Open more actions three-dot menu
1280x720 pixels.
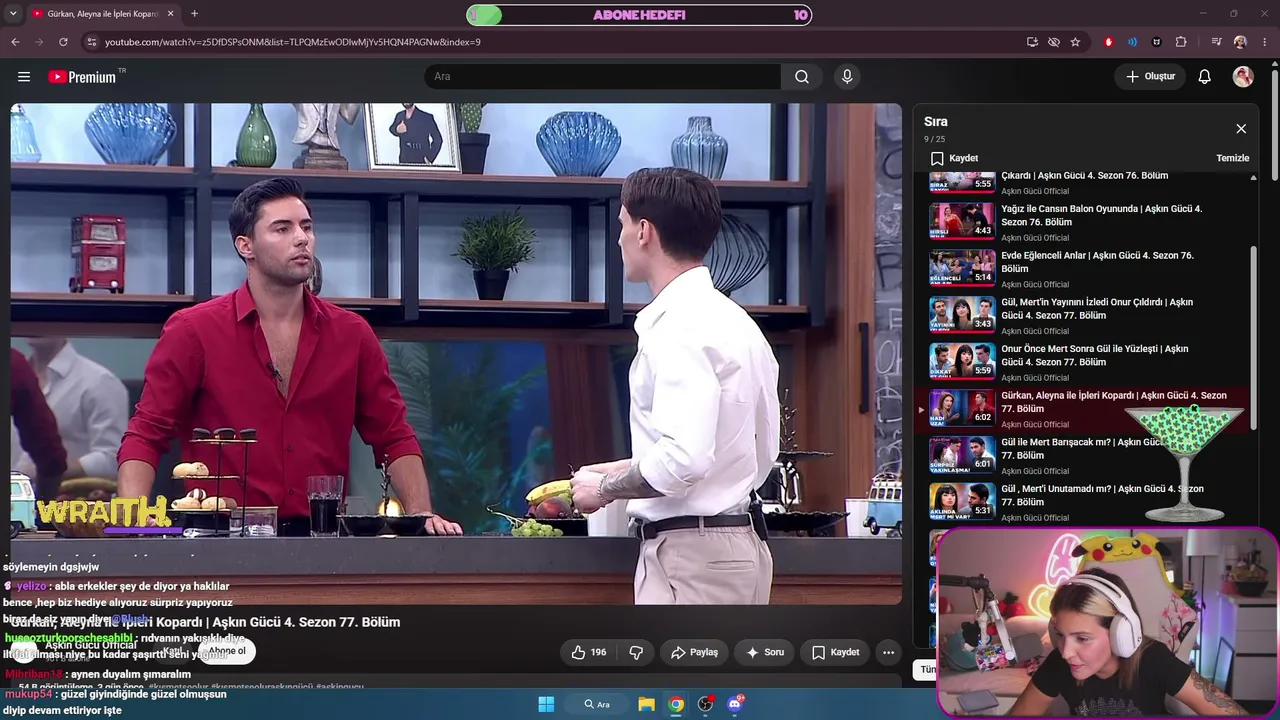888,652
